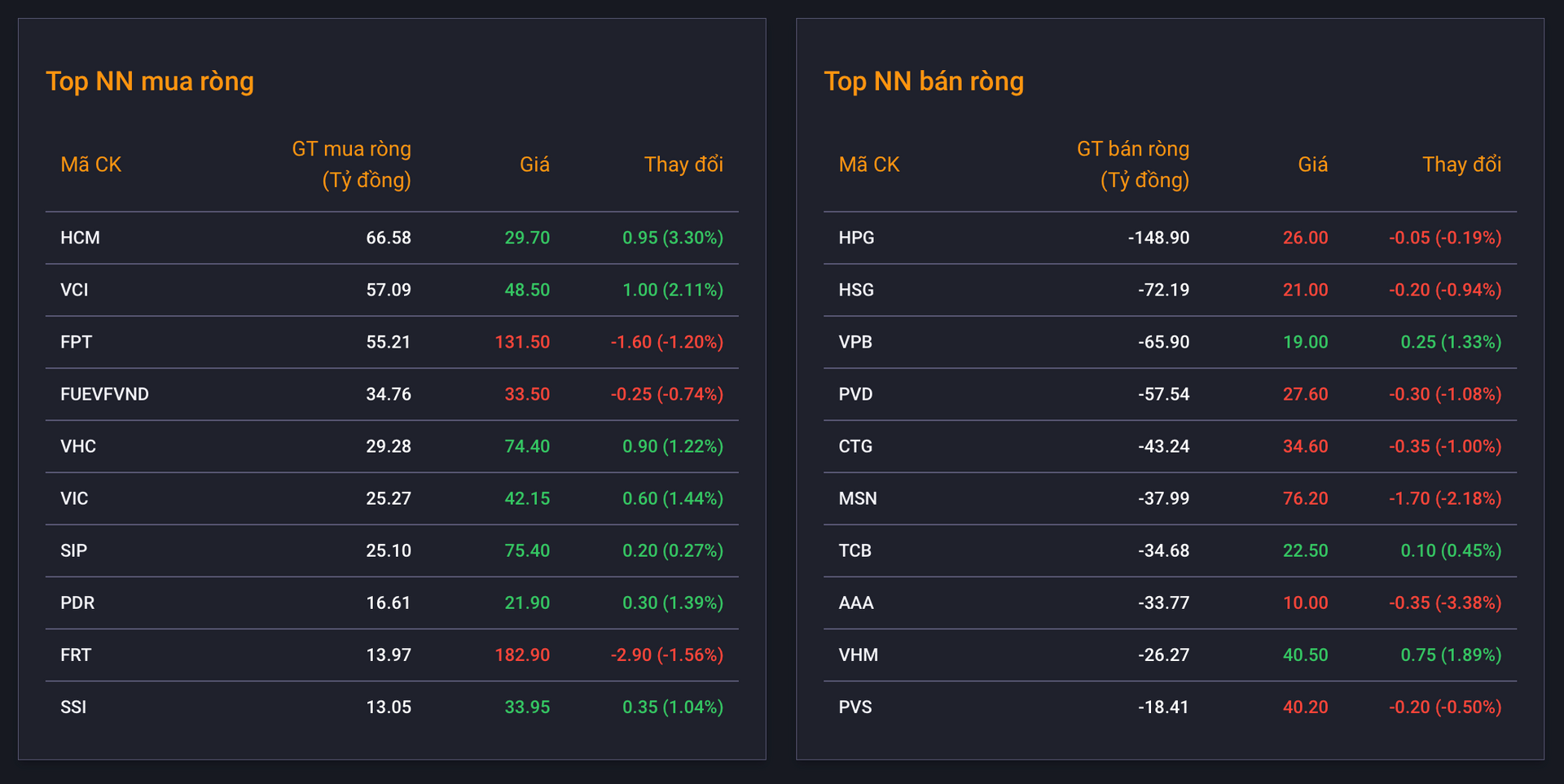Open the FRT ticker entry

pos(76,655)
